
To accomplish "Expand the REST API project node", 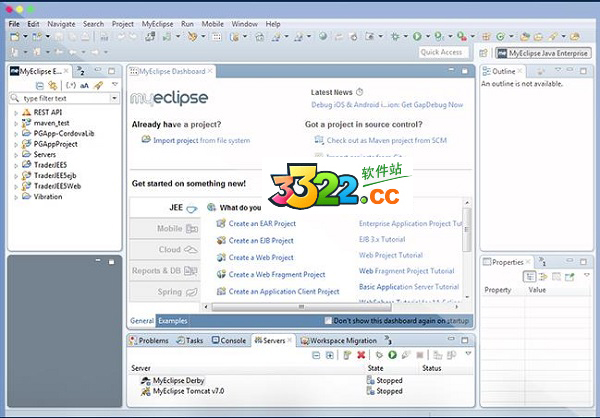I will point(16,113).
